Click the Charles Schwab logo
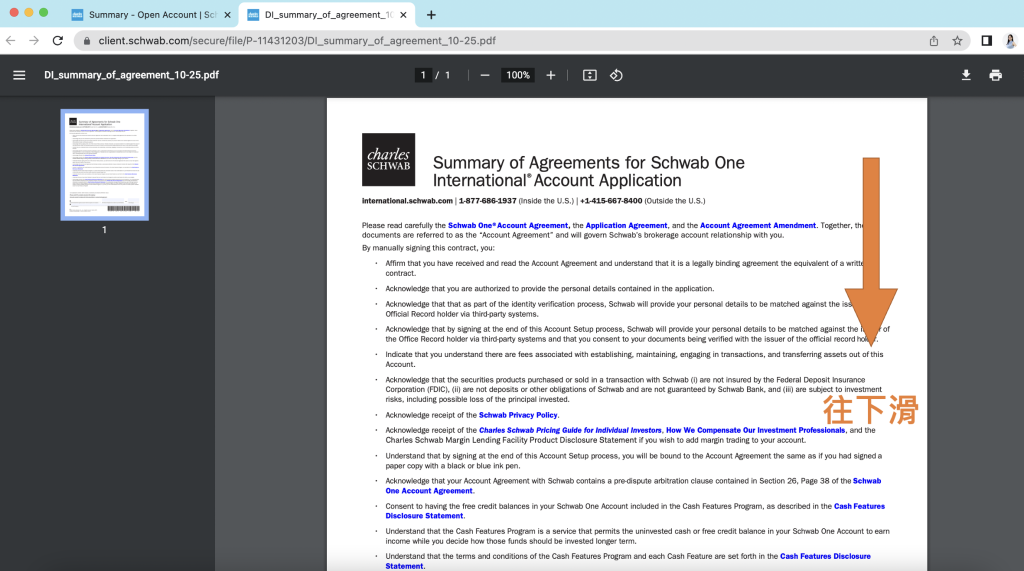 click(389, 160)
